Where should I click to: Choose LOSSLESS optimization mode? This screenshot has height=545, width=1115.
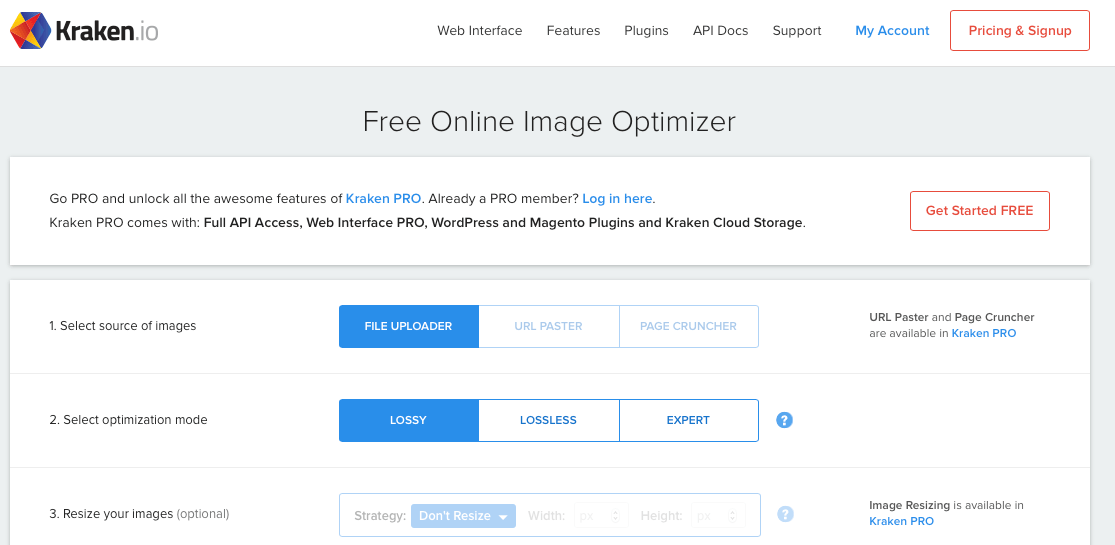pos(548,420)
